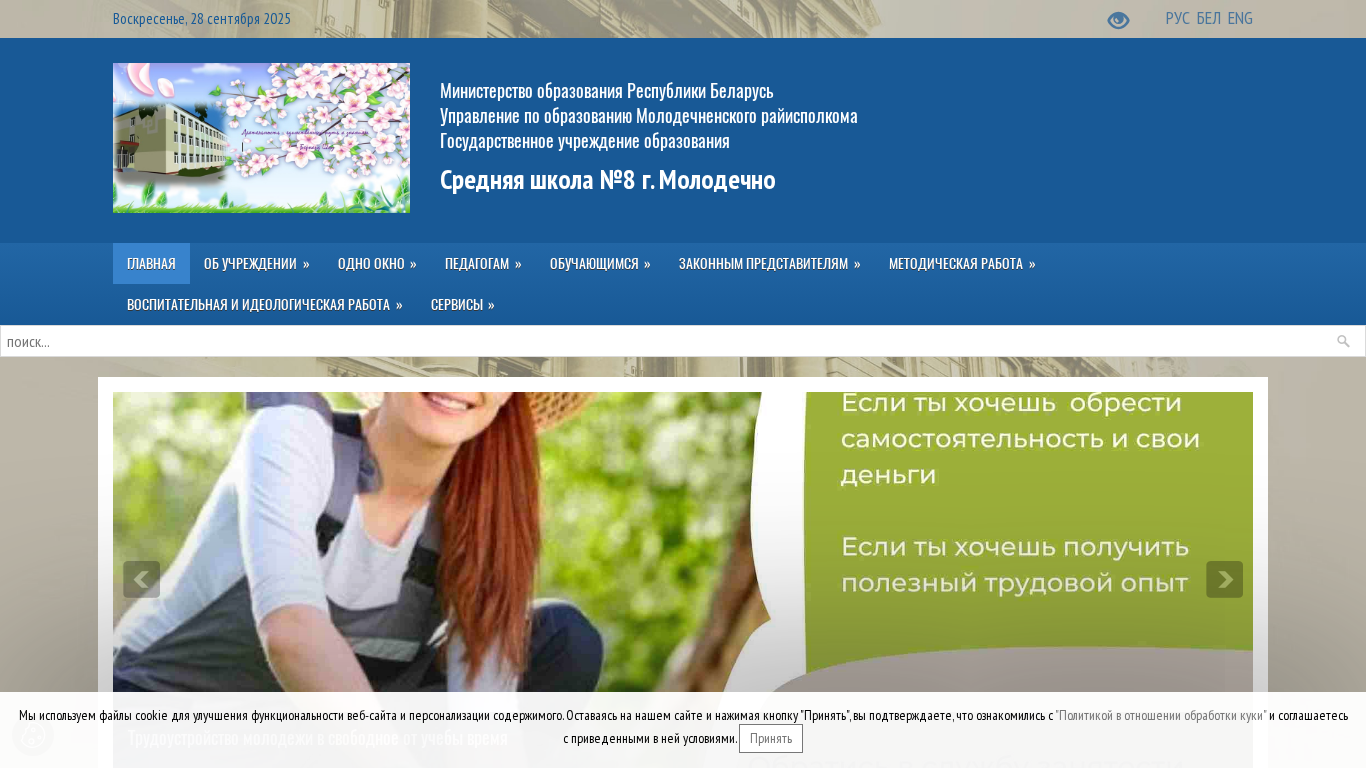Click the date Воскресенье, 28 сентября 2025

pyautogui.click(x=202, y=19)
